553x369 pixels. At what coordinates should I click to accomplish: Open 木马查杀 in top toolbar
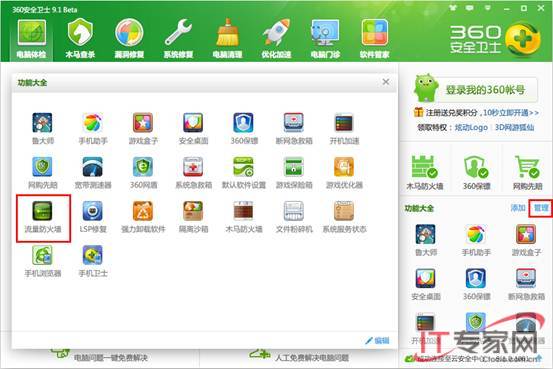point(80,39)
